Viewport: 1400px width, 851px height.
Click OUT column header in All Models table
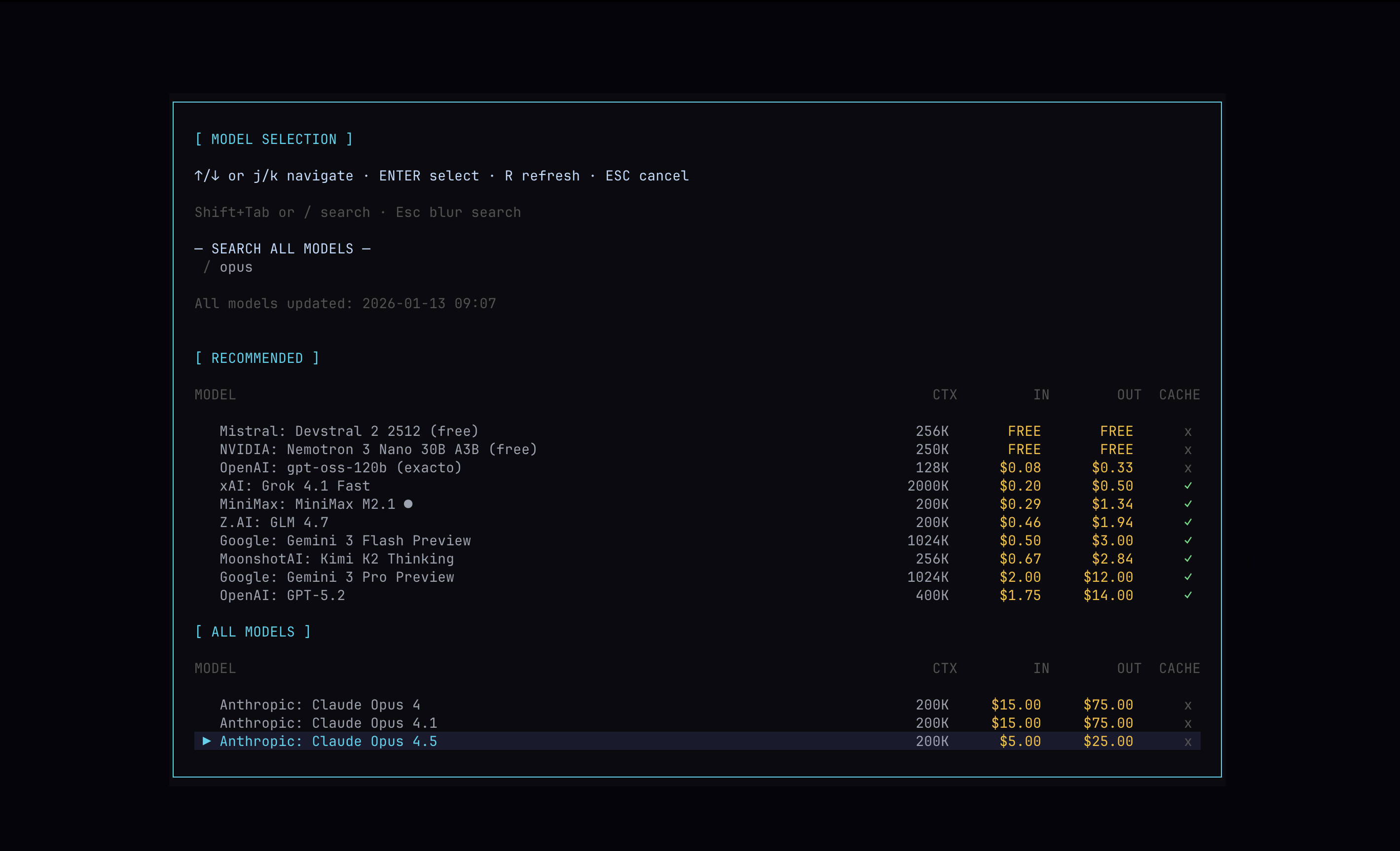click(1129, 668)
